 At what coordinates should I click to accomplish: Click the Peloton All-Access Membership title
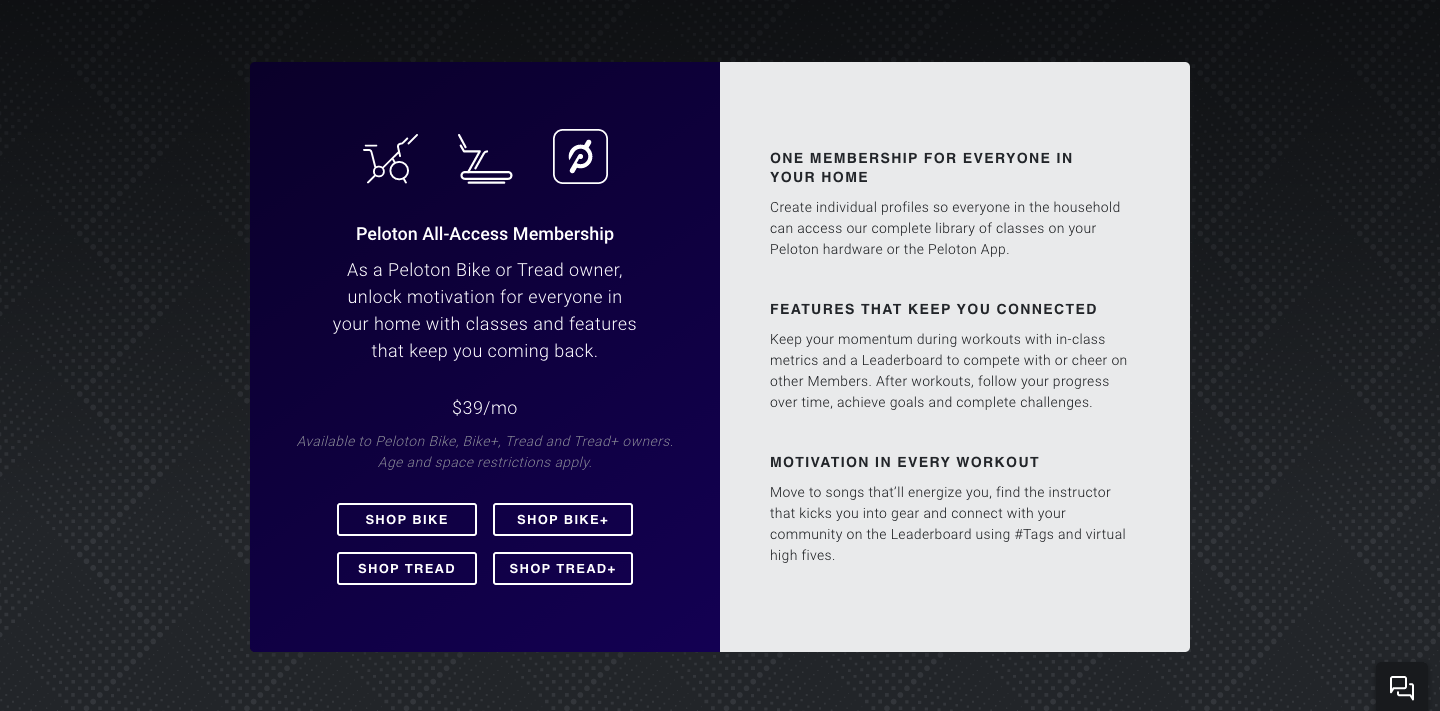(x=485, y=234)
